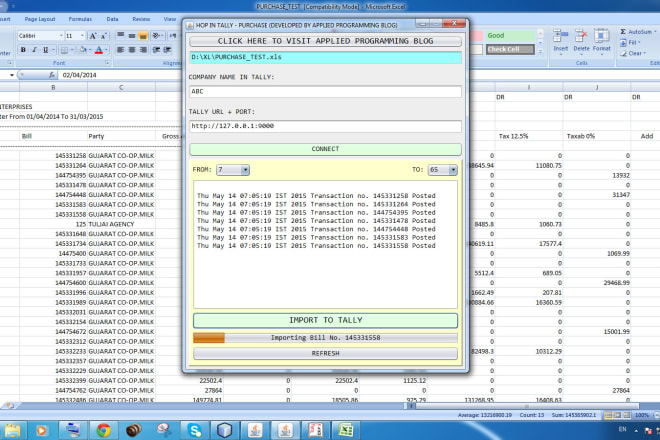This screenshot has width=660, height=440.
Task: Click the Fill down icon in Editing
Action: [623, 43]
